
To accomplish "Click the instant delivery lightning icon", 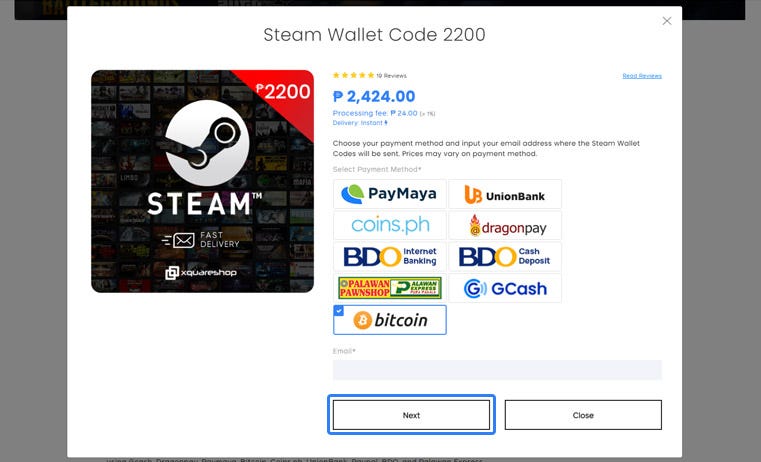I will (x=386, y=123).
